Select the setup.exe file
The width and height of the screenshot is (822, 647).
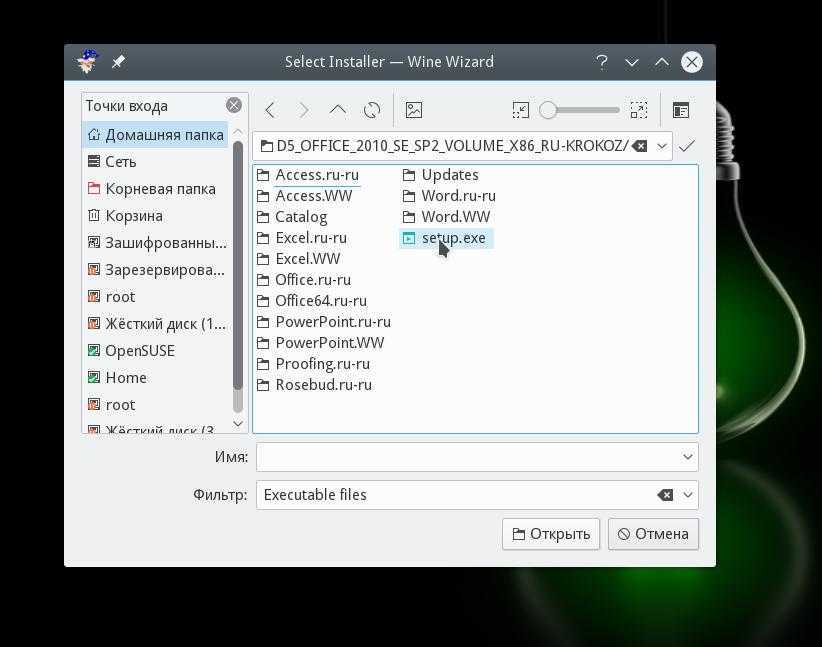click(x=452, y=238)
